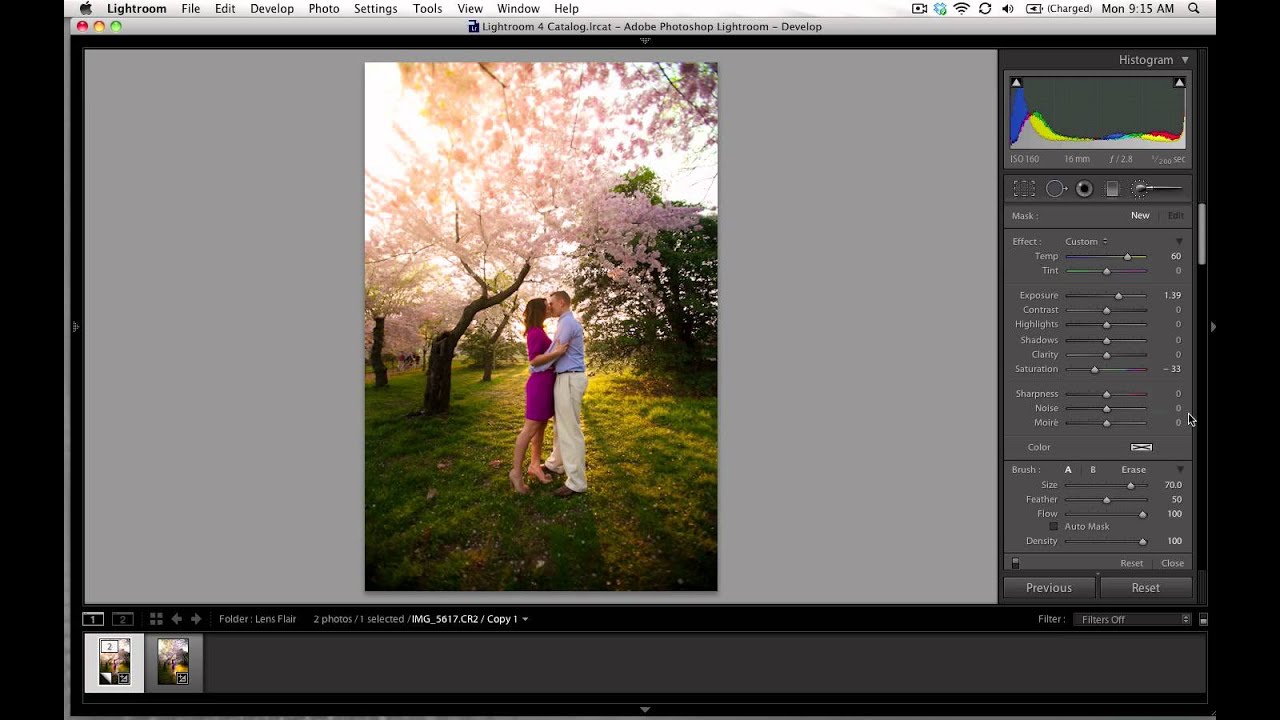Click the Wi-Fi status icon
This screenshot has width=1280, height=720.
(962, 9)
